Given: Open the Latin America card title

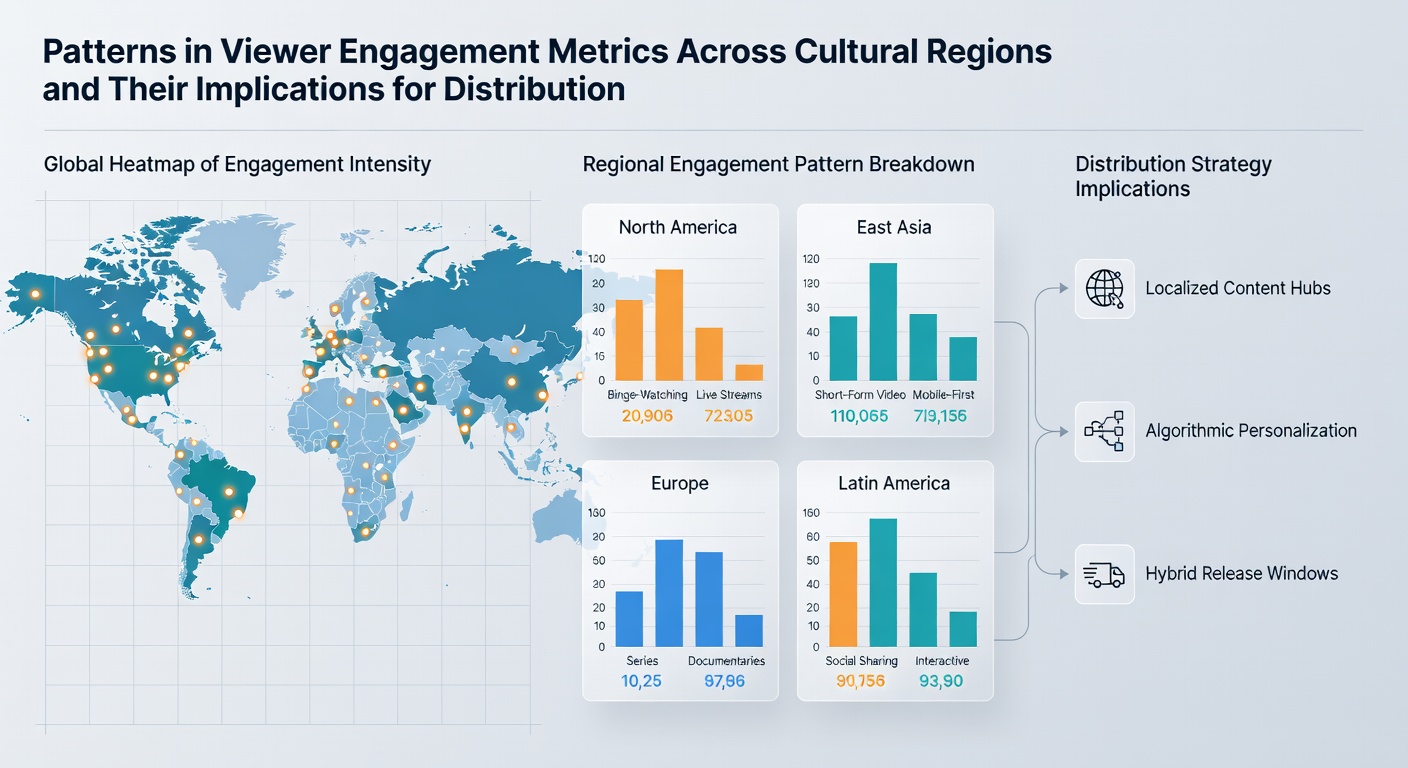Looking at the screenshot, I should 894,483.
